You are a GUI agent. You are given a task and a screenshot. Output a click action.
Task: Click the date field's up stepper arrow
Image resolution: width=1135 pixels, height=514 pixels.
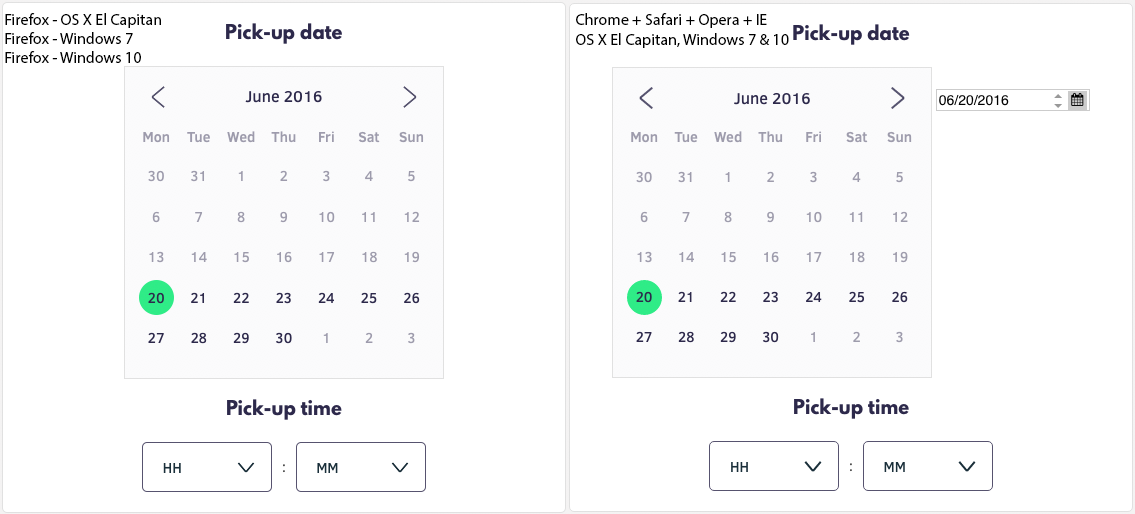pyautogui.click(x=1058, y=96)
